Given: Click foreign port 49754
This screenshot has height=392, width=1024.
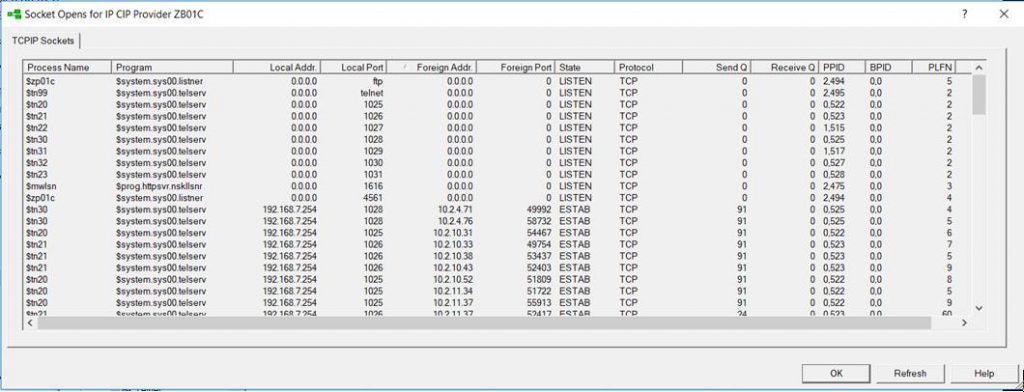Looking at the screenshot, I should pyautogui.click(x=539, y=244).
